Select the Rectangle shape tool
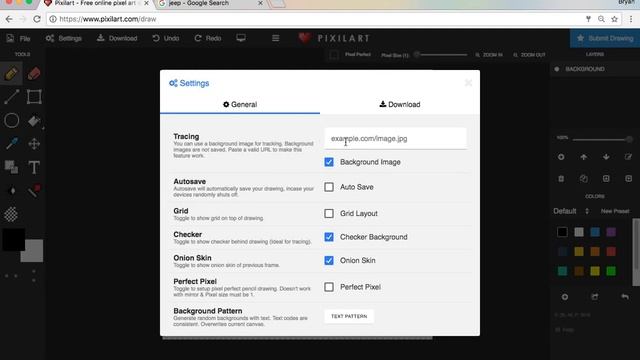The width and height of the screenshot is (640, 360). [34, 97]
